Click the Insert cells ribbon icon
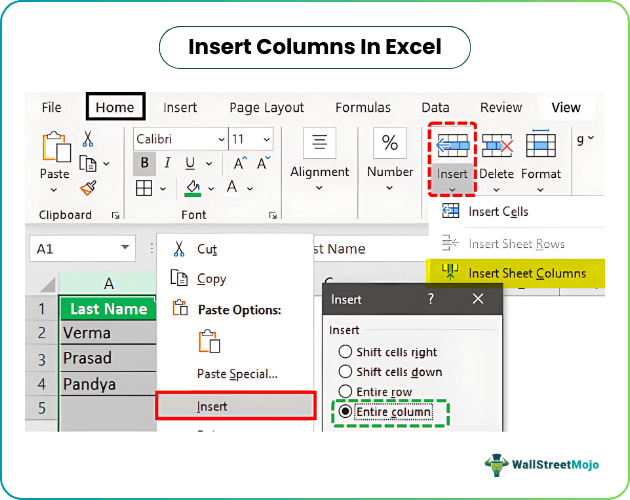Screen dimensions: 630x500 click(x=452, y=145)
